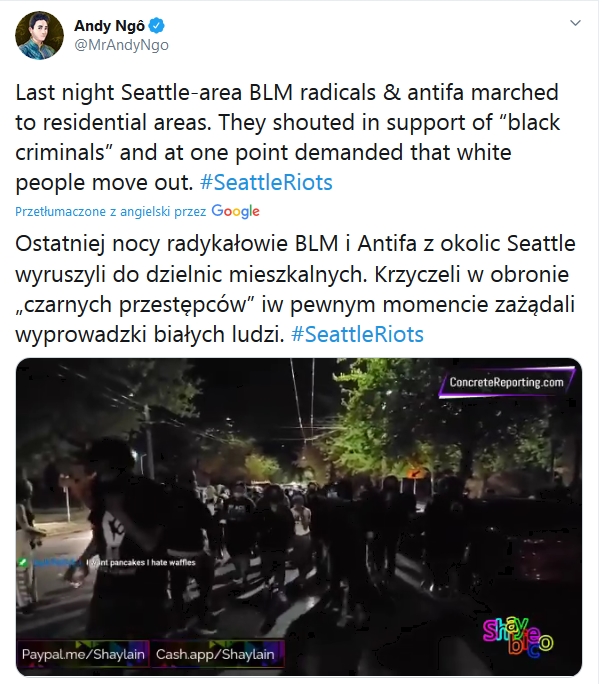Screen dimensions: 605x684
Task: Open #SeattleRiots hashtag in Polish translation
Action: click(x=357, y=335)
